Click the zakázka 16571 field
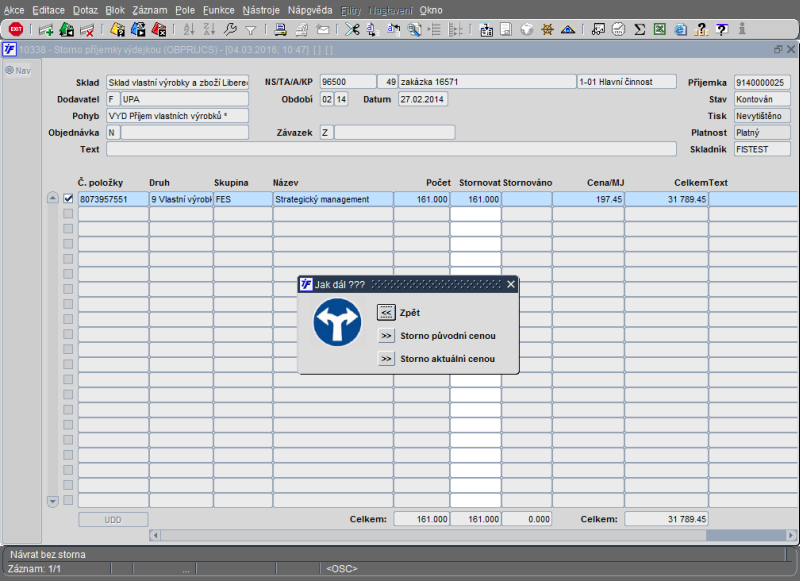The image size is (800, 581). [x=487, y=82]
